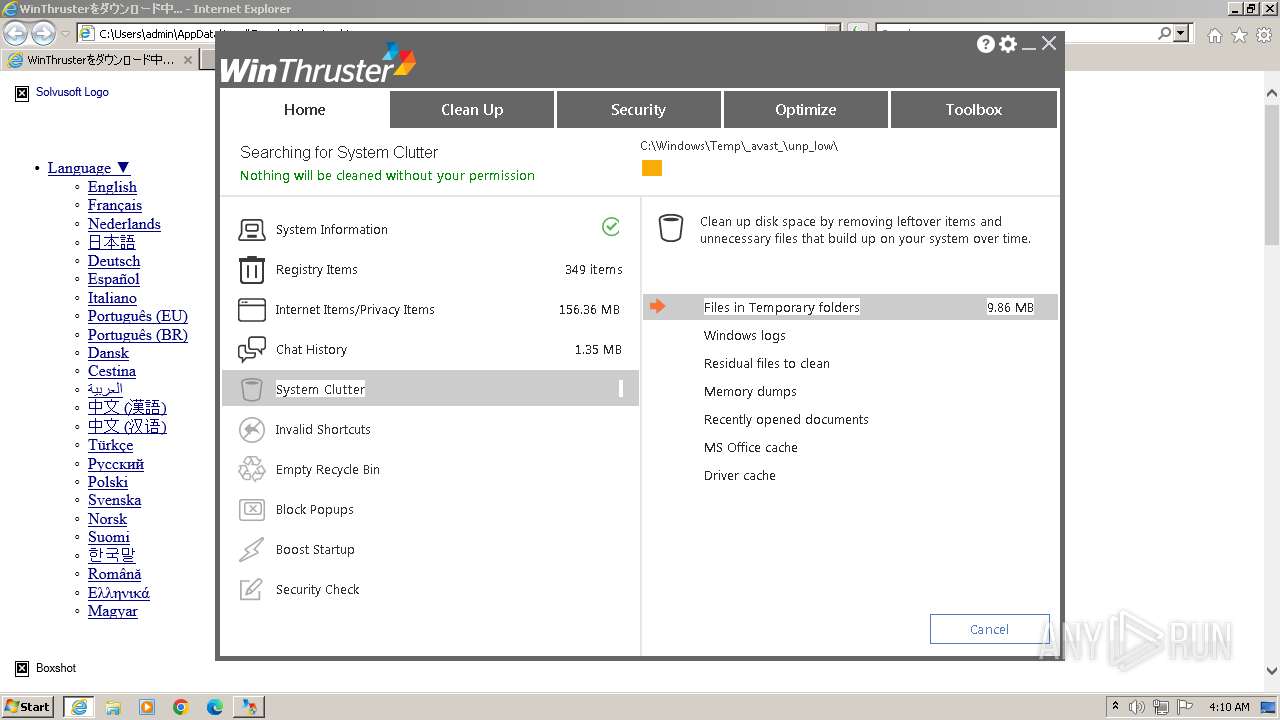This screenshot has height=720, width=1280.
Task: Click the Internet Explorer address bar
Action: (x=460, y=34)
